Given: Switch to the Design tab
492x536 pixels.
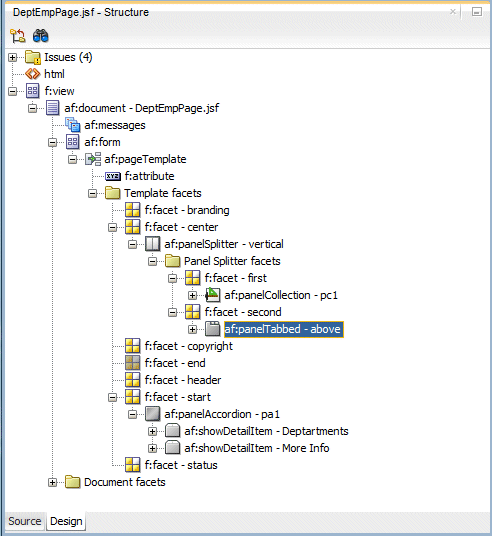Looking at the screenshot, I should pos(66,521).
